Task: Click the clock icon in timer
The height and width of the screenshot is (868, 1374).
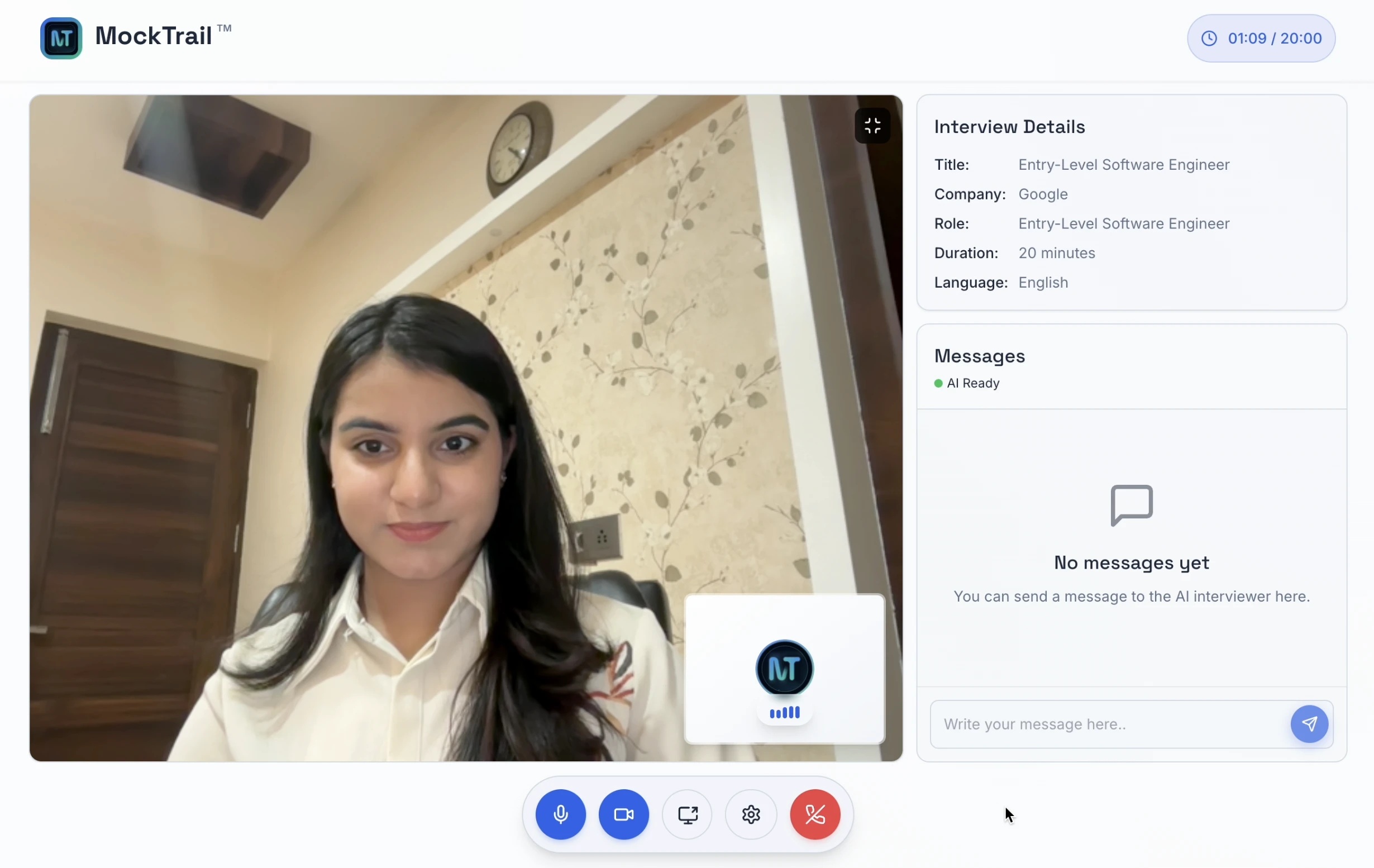Action: click(x=1209, y=38)
